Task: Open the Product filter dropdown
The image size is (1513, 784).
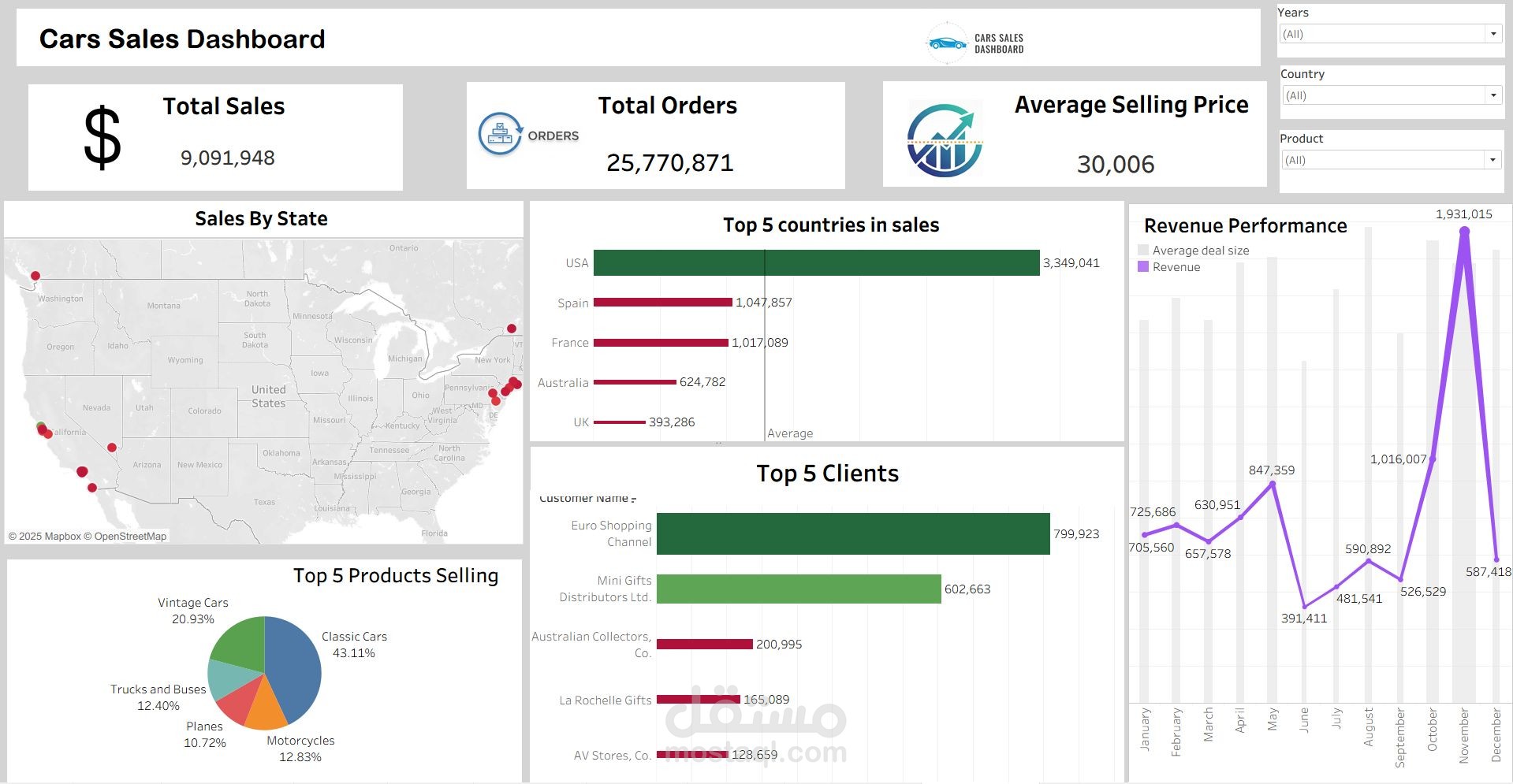Action: 1493,159
